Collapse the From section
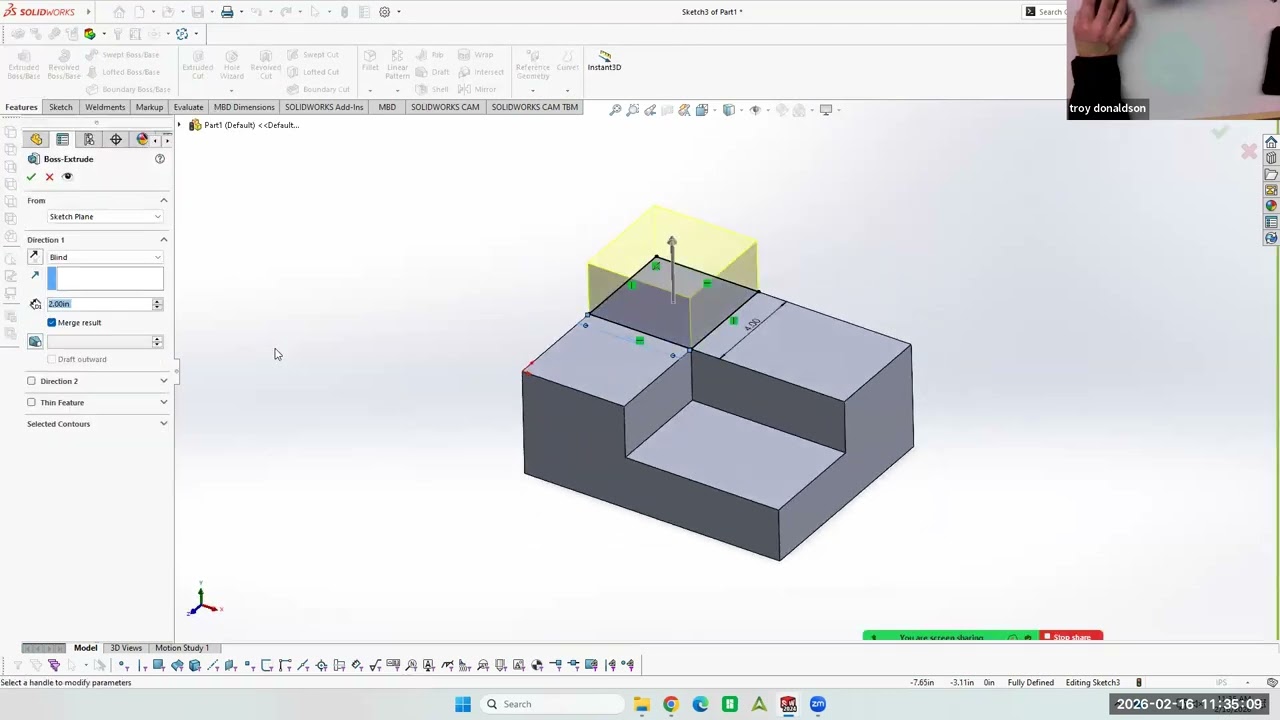This screenshot has height=720, width=1280. [x=164, y=201]
